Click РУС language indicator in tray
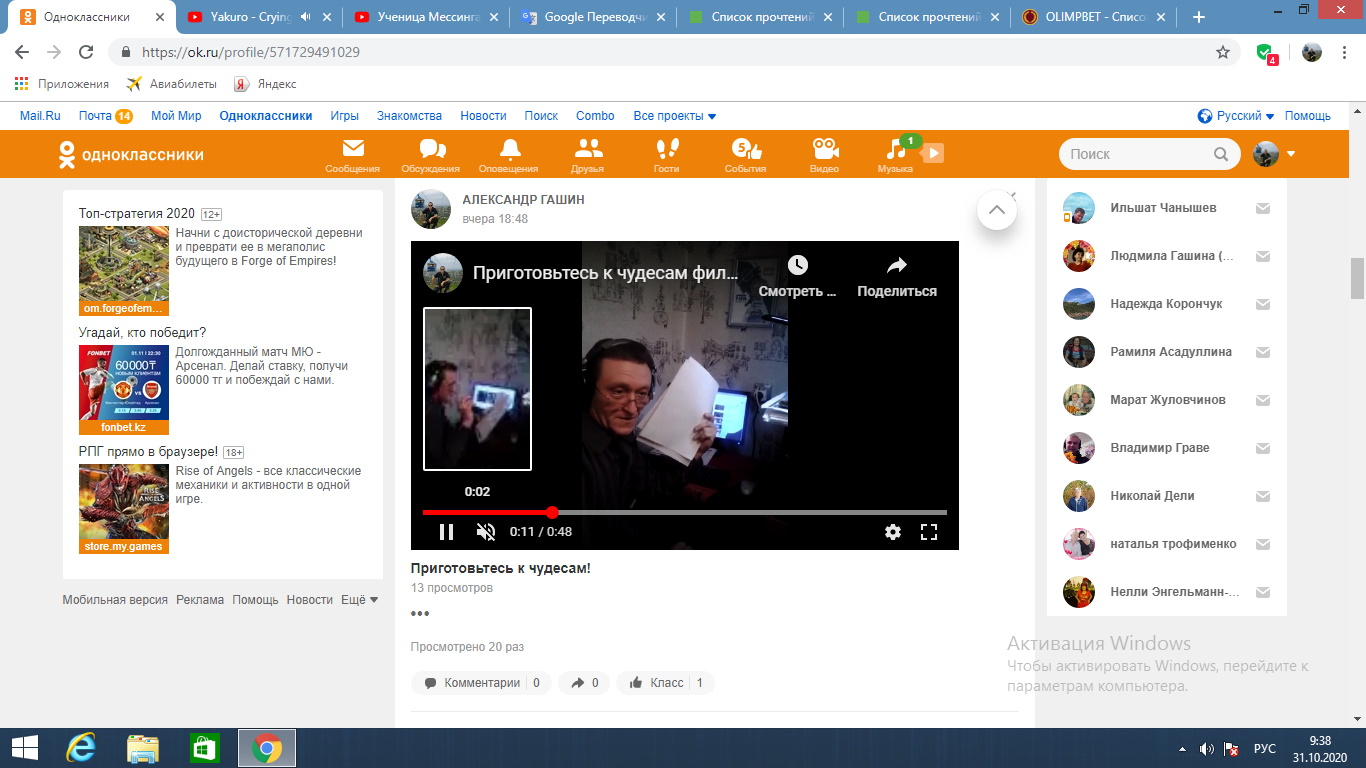 (1265, 748)
